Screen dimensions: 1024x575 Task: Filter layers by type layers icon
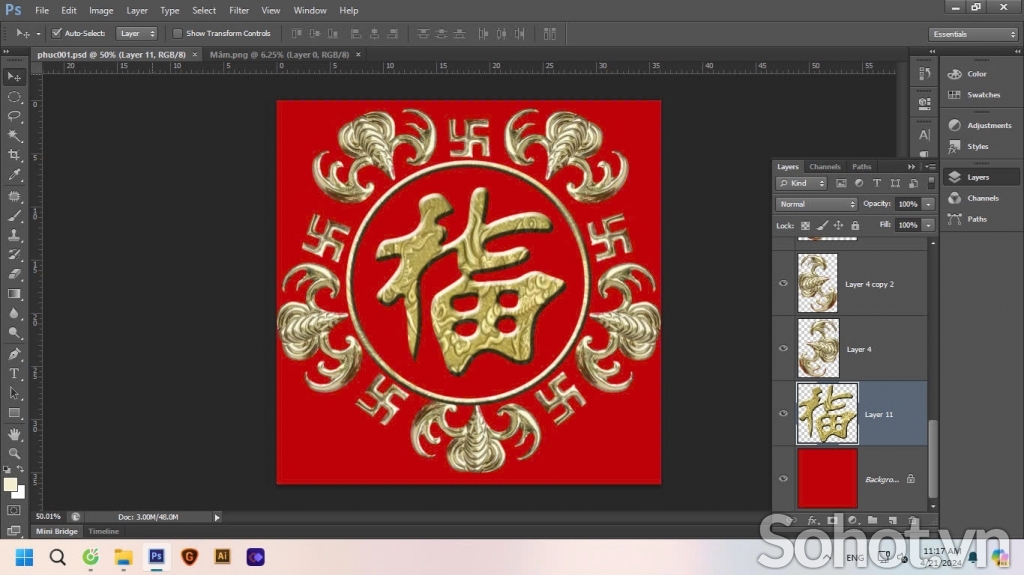pos(877,184)
